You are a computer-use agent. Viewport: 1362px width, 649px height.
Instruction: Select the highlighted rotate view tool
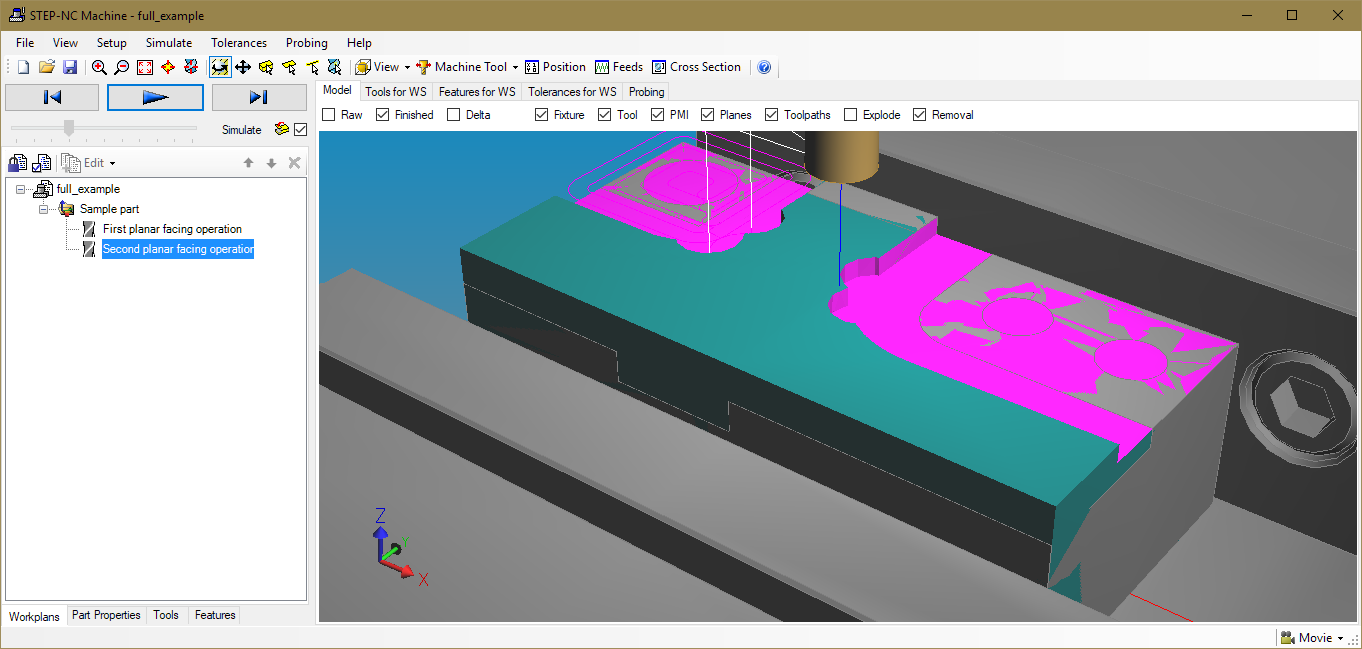pos(220,67)
